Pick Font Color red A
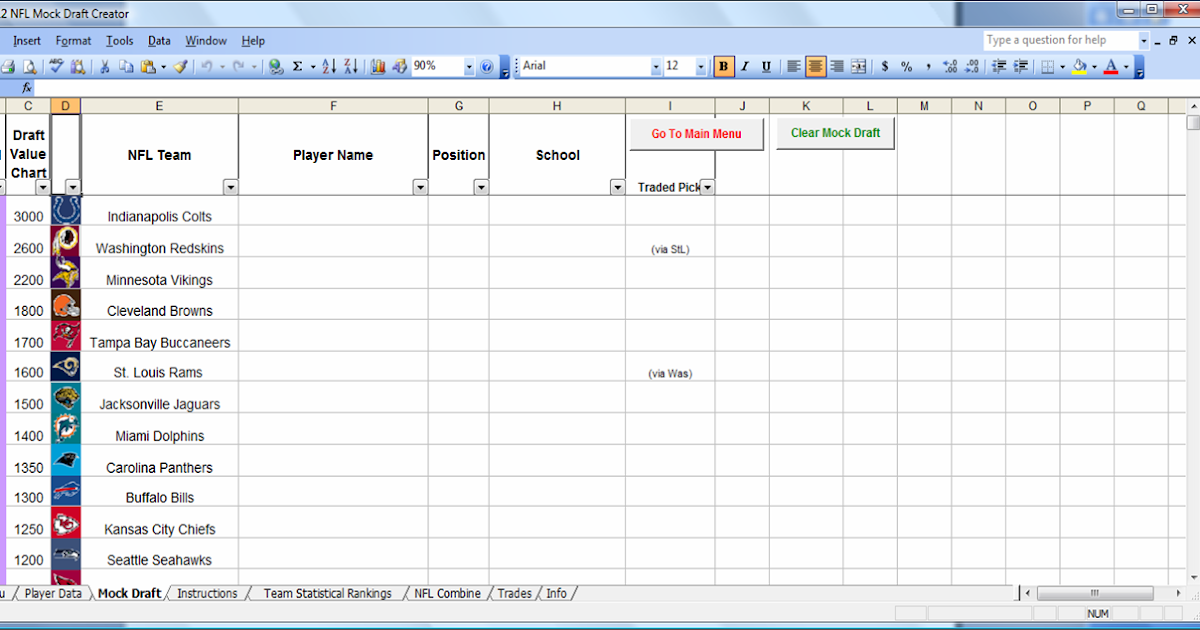The width and height of the screenshot is (1200, 630). point(1110,67)
